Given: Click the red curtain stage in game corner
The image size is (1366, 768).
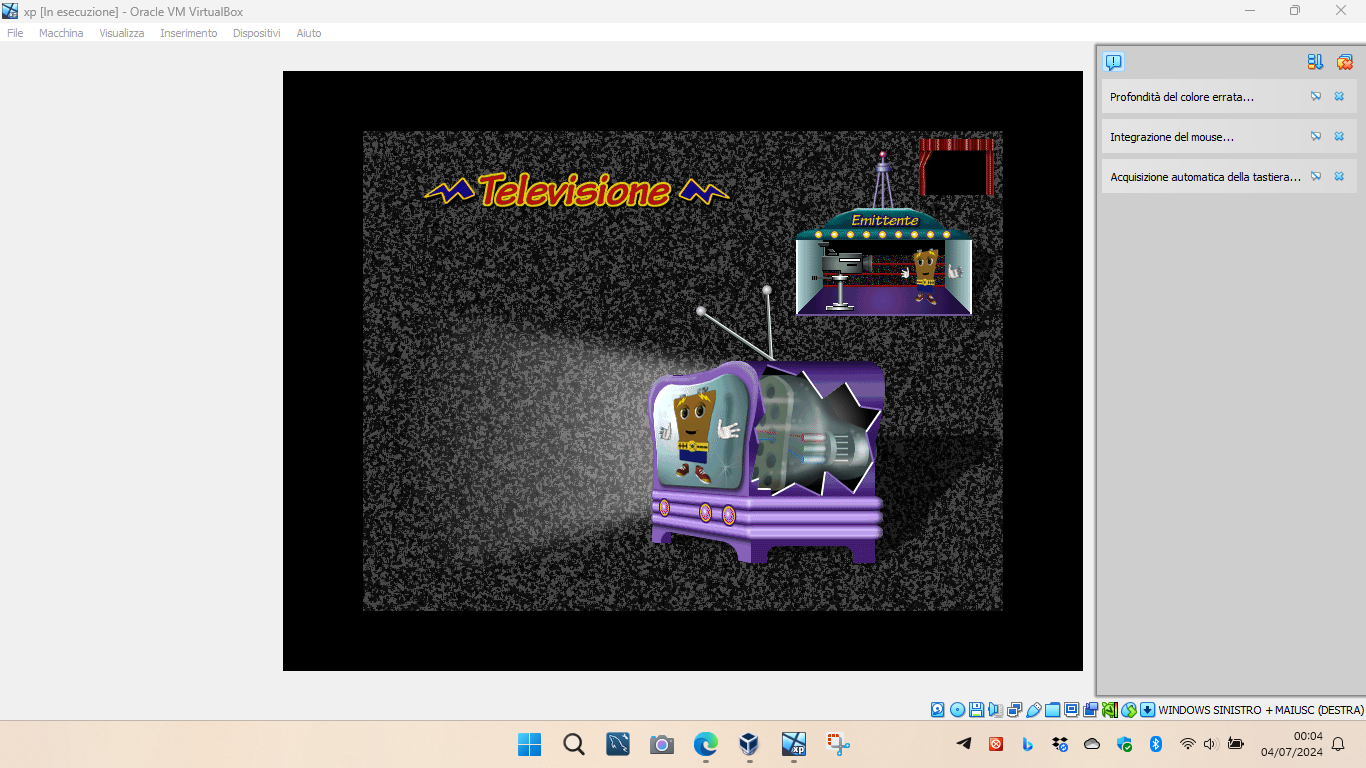Looking at the screenshot, I should click(957, 167).
